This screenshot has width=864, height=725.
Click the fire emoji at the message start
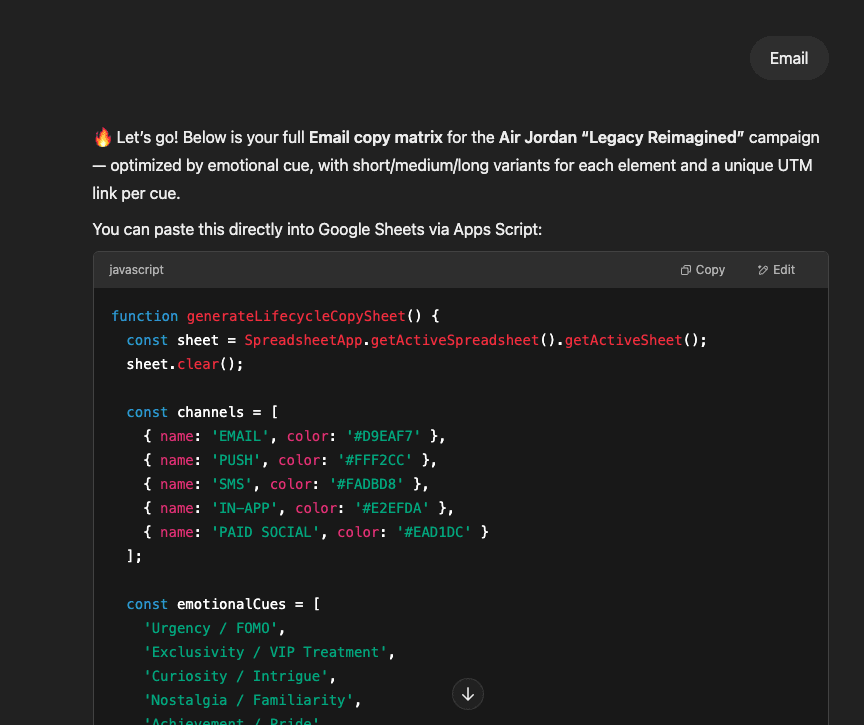(99, 137)
